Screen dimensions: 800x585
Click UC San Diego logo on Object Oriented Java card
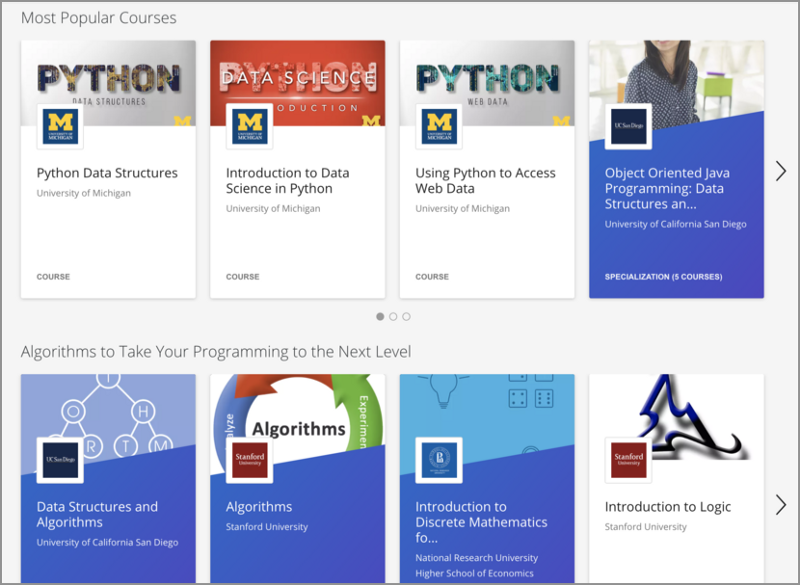628,126
